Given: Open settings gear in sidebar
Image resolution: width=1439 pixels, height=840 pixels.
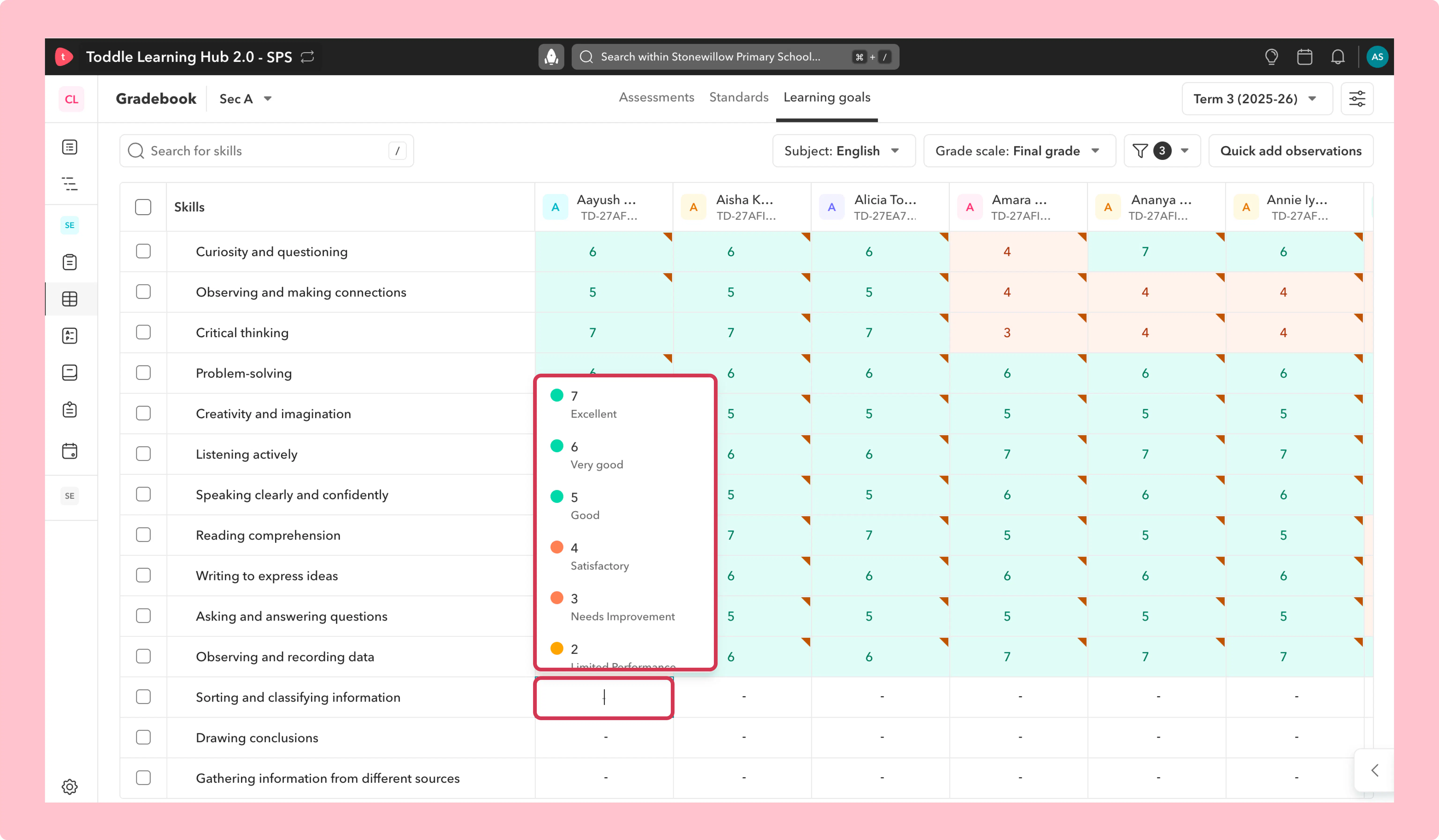Looking at the screenshot, I should coord(70,786).
